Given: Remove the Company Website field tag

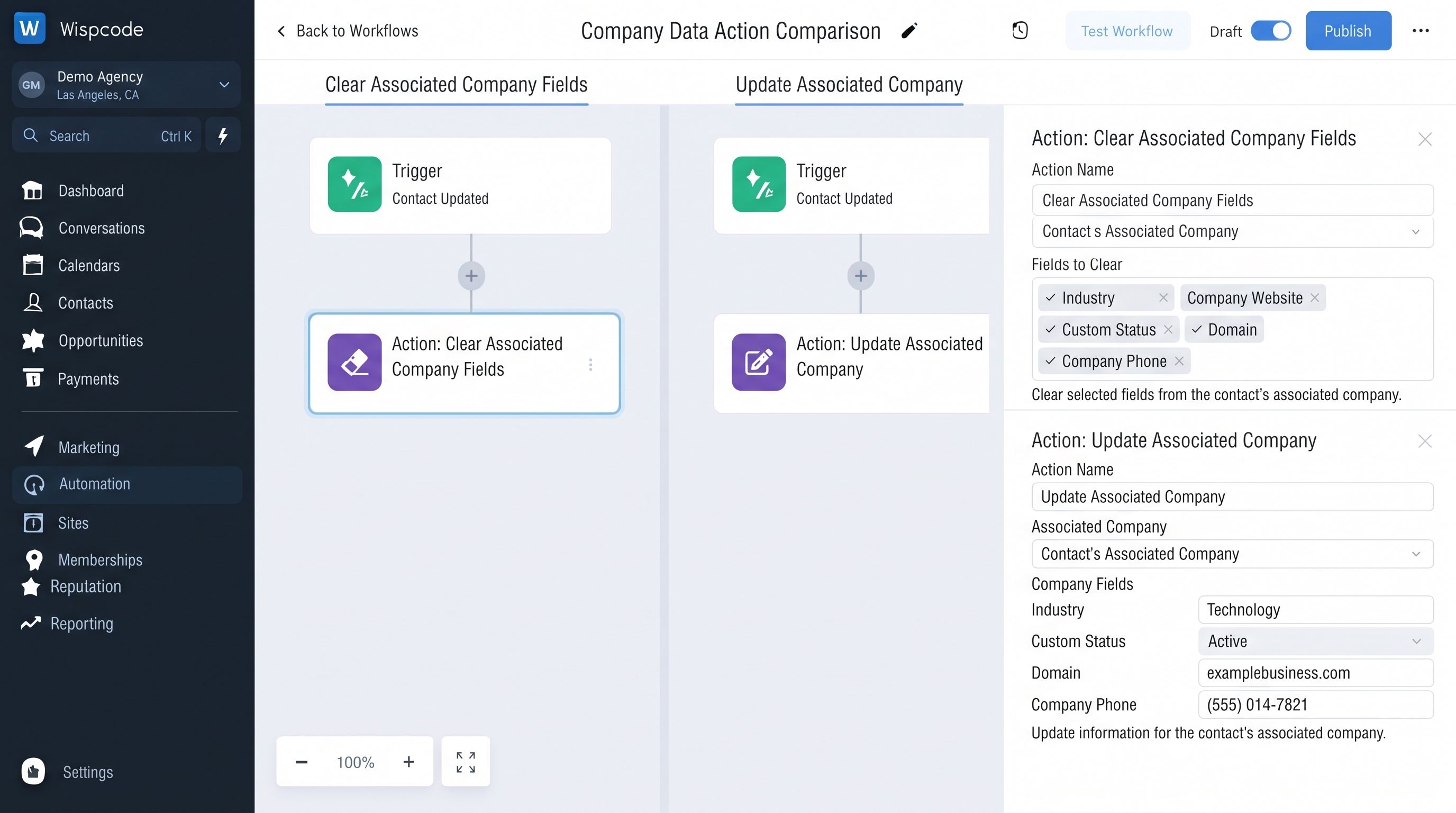Looking at the screenshot, I should coord(1314,297).
